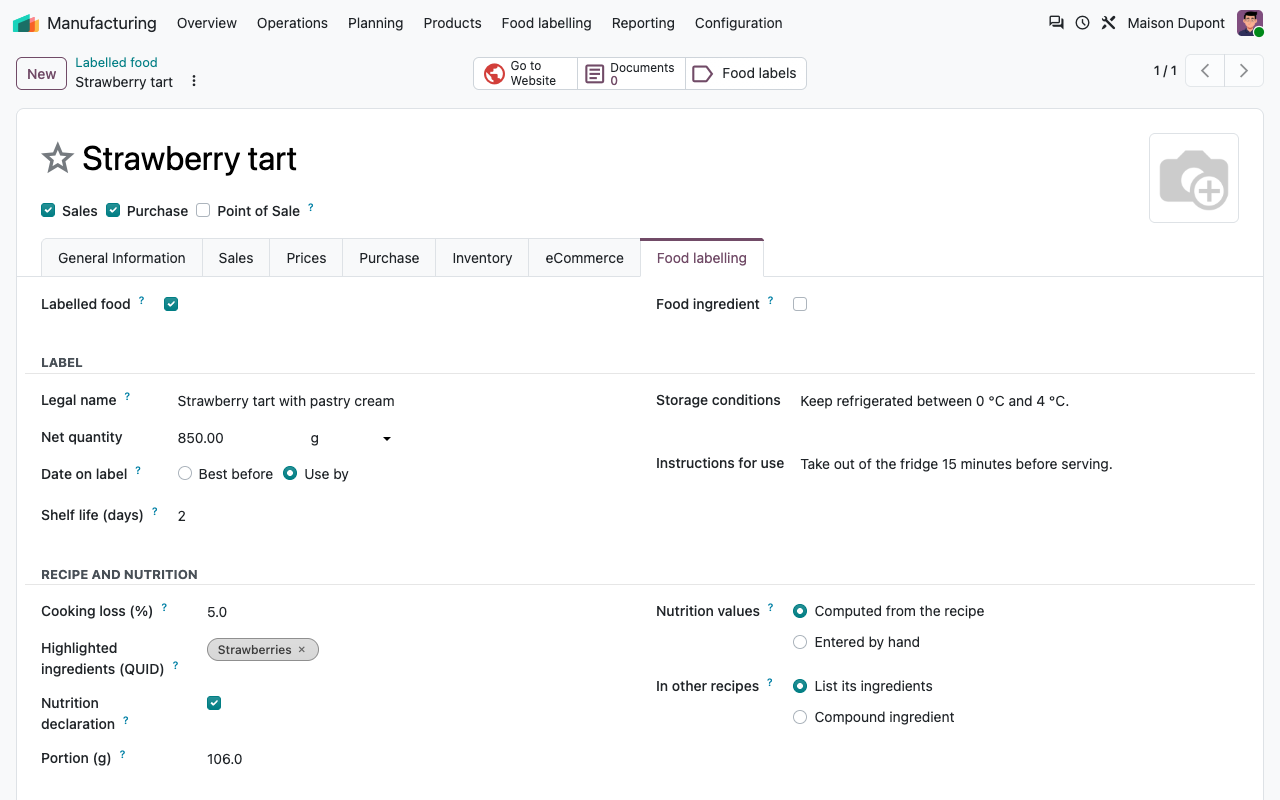
Task: Open the eCommerce tab
Action: (x=584, y=258)
